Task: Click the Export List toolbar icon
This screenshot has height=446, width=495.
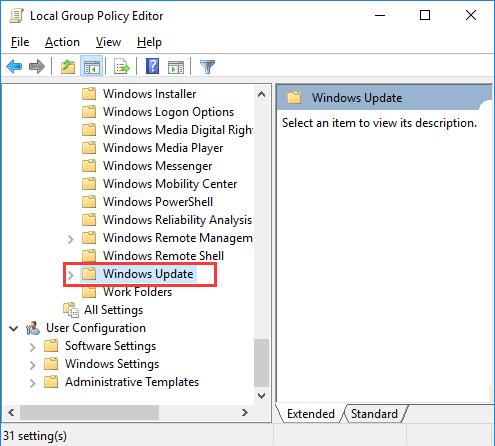Action: 122,67
